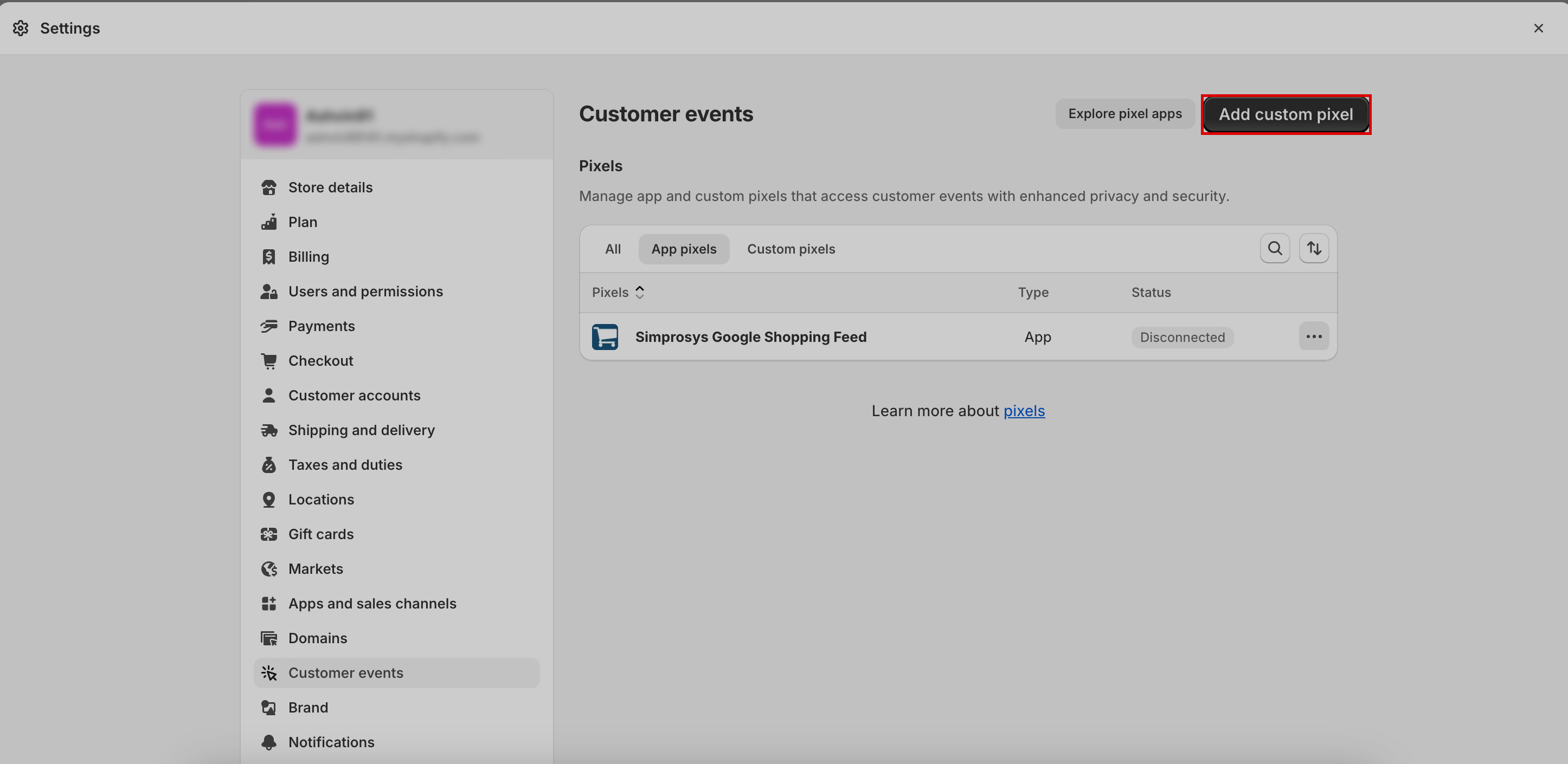Open Gift cards settings
Image resolution: width=1568 pixels, height=764 pixels.
click(396, 534)
